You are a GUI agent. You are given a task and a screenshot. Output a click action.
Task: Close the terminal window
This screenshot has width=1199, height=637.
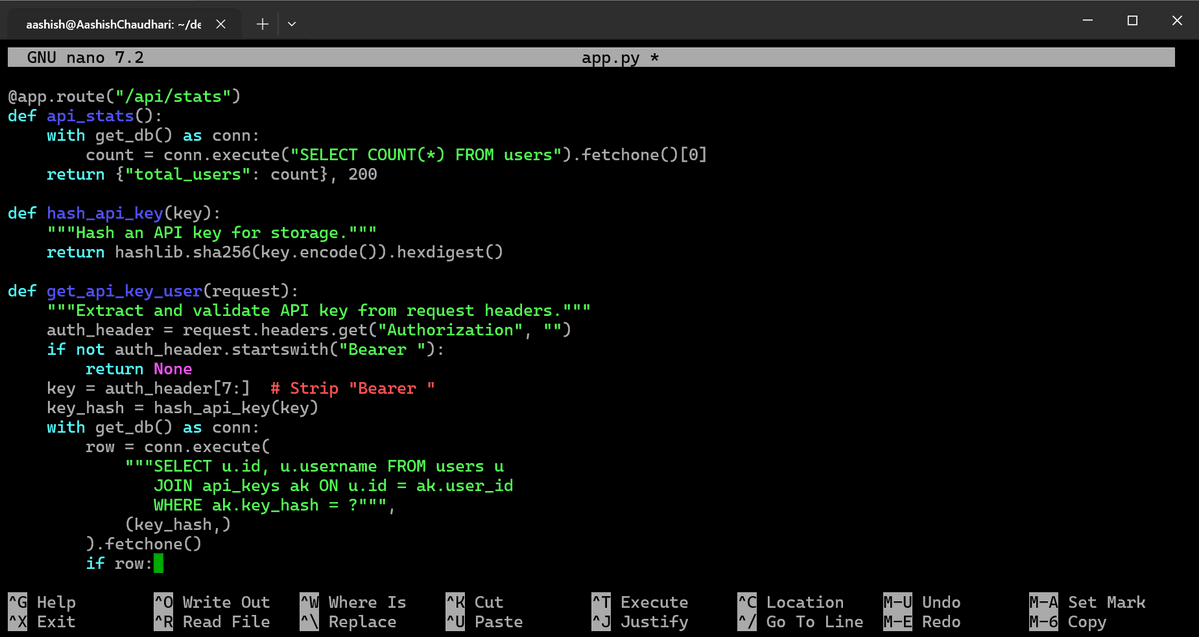coord(1177,21)
